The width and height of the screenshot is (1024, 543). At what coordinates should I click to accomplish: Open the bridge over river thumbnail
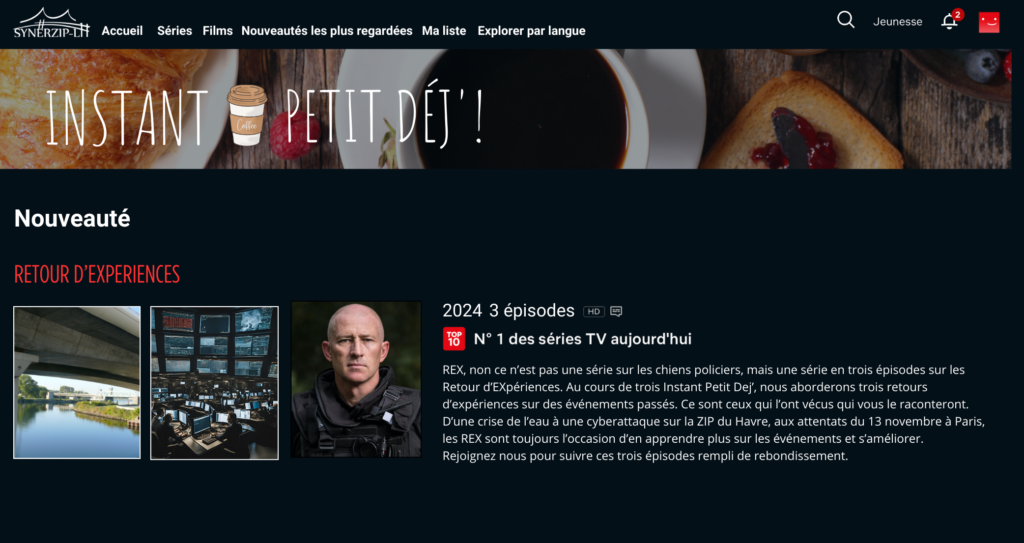coord(77,382)
